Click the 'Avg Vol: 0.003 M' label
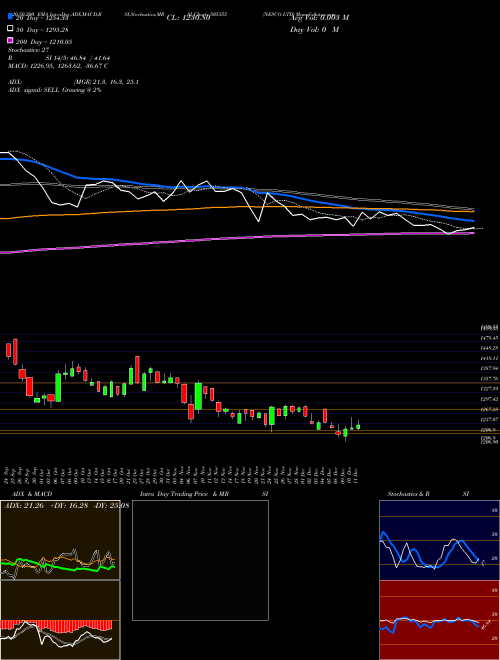This screenshot has height=660, width=500. point(319,18)
